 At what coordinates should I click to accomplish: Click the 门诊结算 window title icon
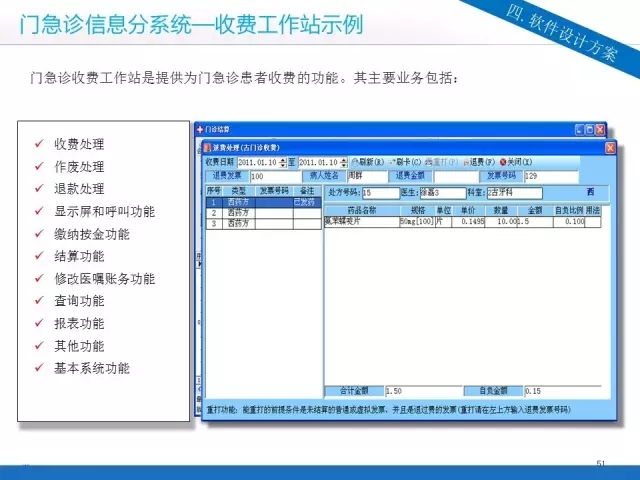(x=200, y=130)
